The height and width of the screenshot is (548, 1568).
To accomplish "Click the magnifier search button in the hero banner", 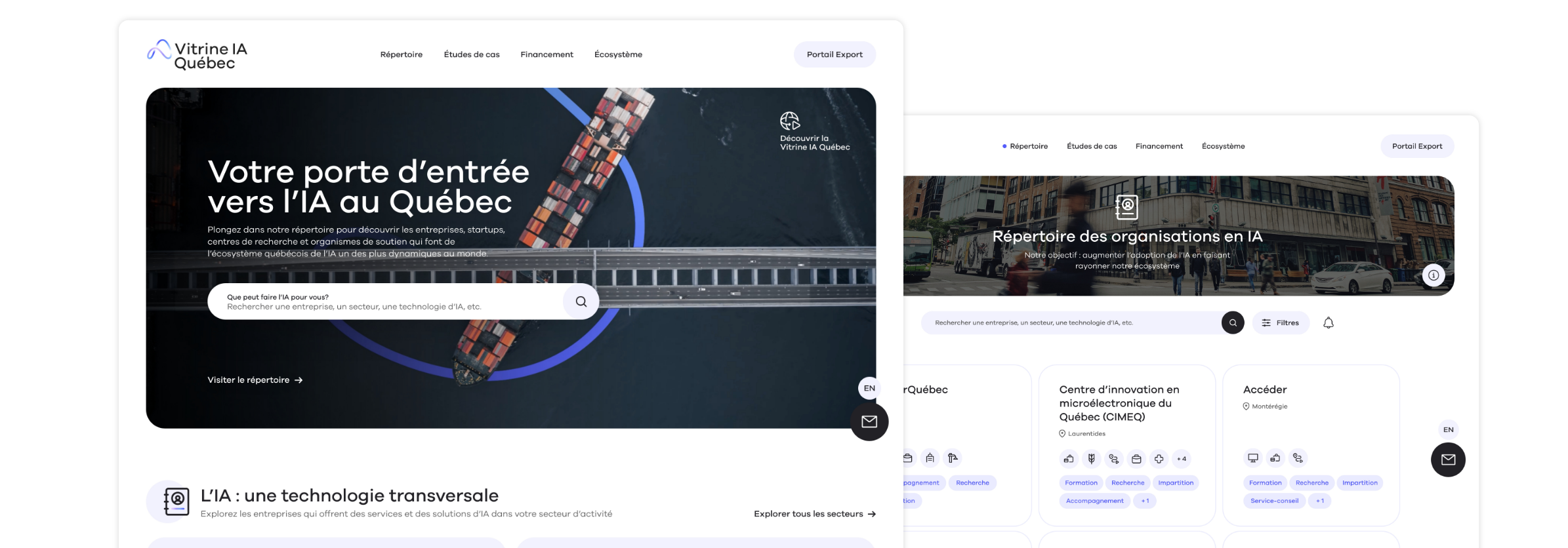I will click(x=581, y=302).
